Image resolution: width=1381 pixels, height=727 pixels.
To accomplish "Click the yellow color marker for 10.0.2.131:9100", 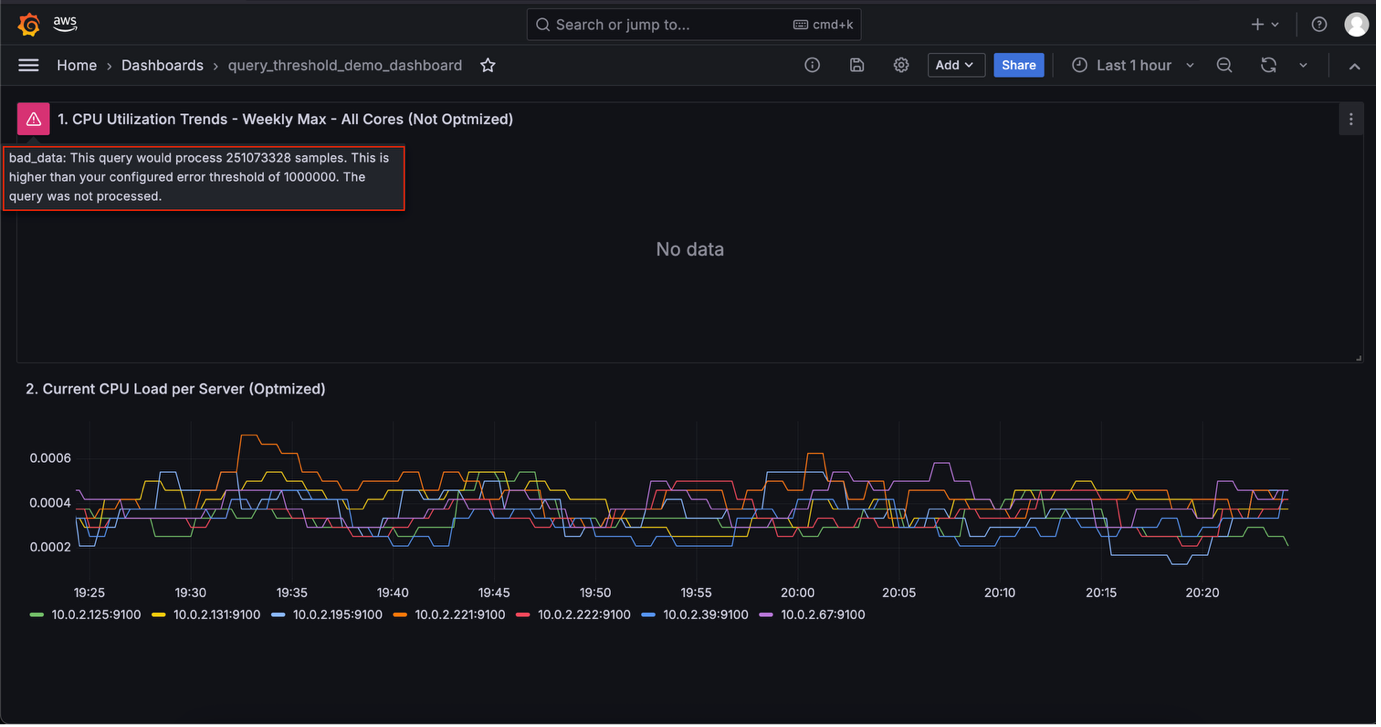I will click(x=157, y=614).
